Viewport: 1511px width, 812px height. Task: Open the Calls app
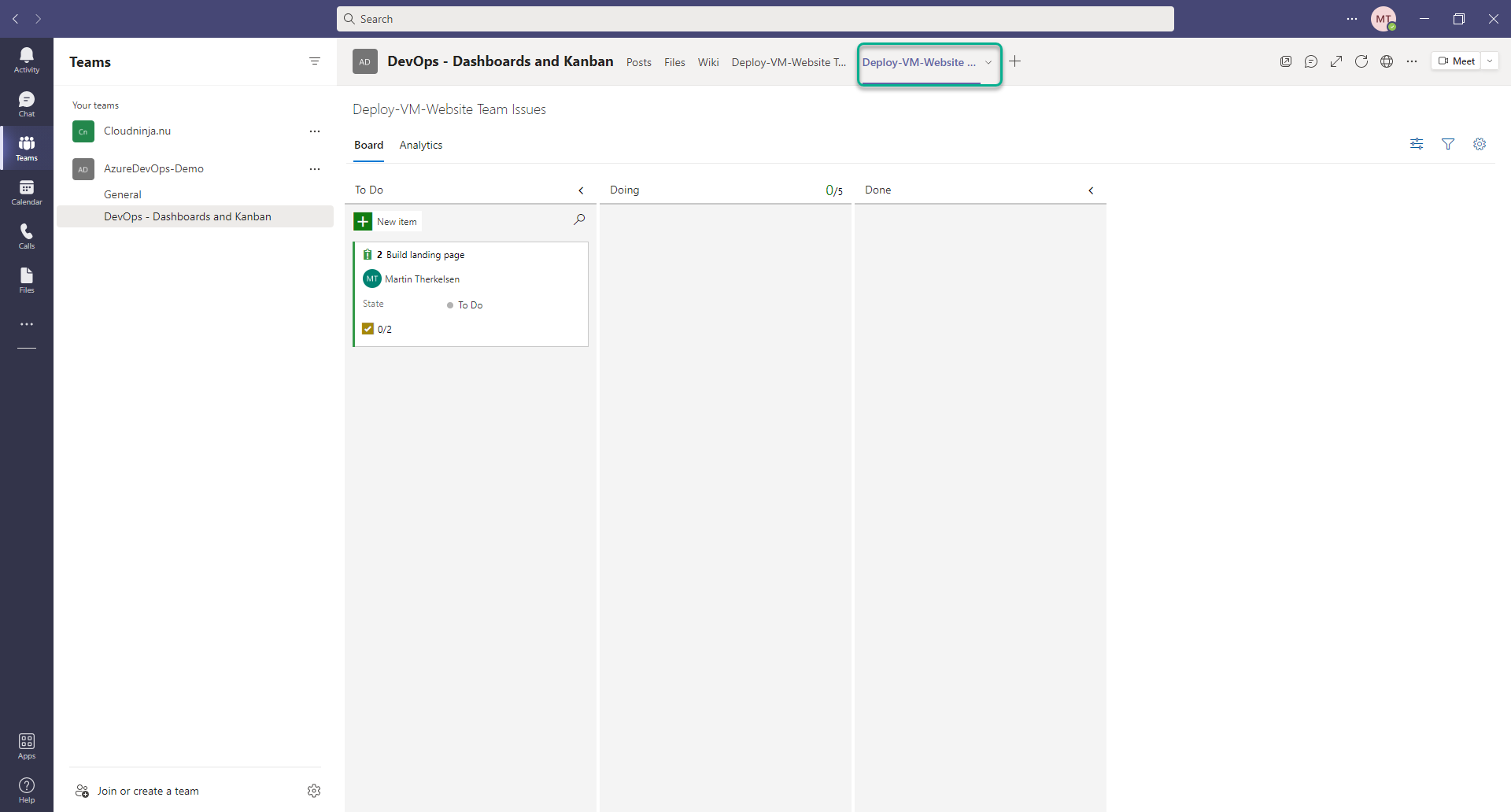(27, 236)
